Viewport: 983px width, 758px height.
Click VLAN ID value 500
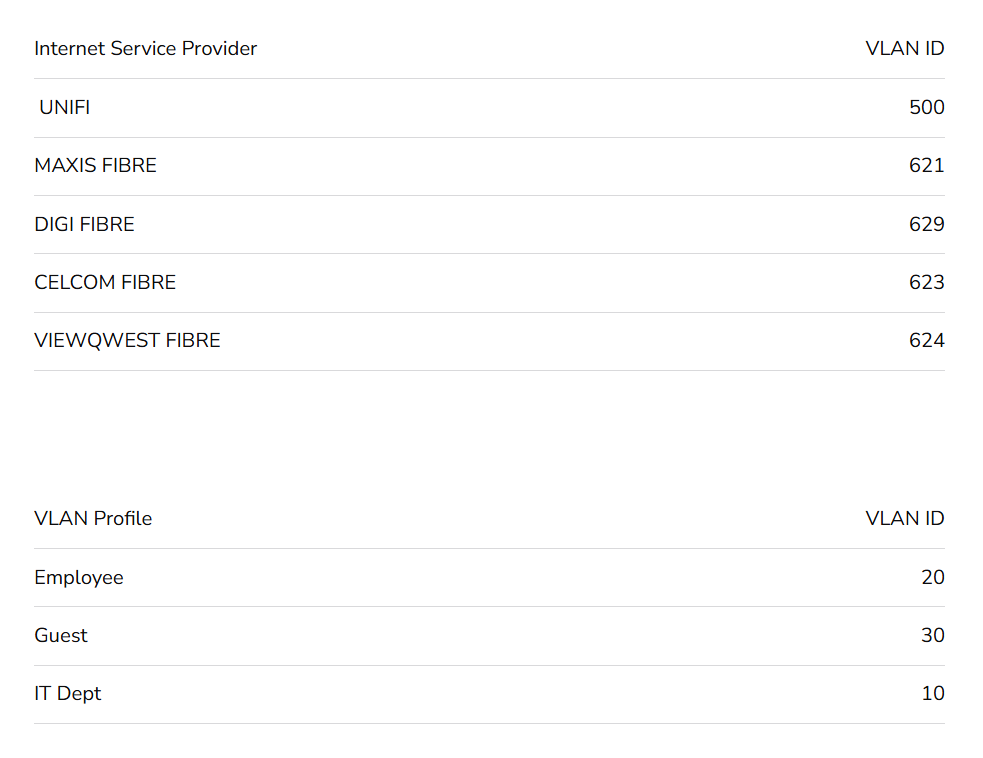926,107
